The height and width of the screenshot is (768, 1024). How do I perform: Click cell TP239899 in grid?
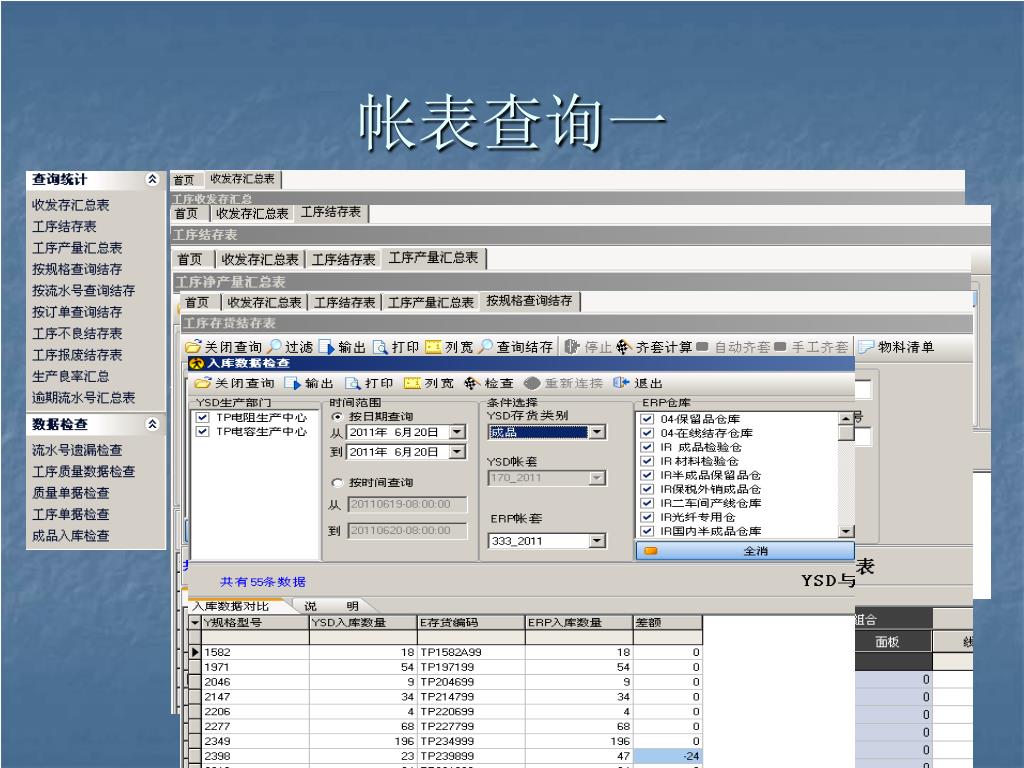click(472, 756)
